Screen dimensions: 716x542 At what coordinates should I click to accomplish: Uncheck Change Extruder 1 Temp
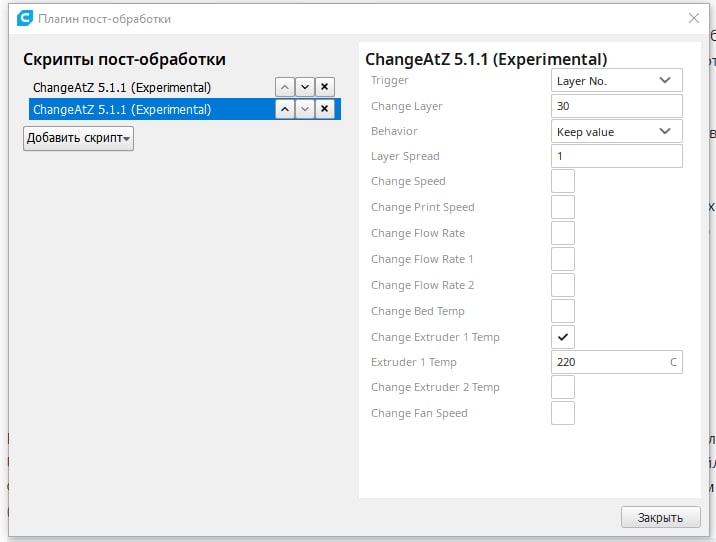click(x=563, y=337)
